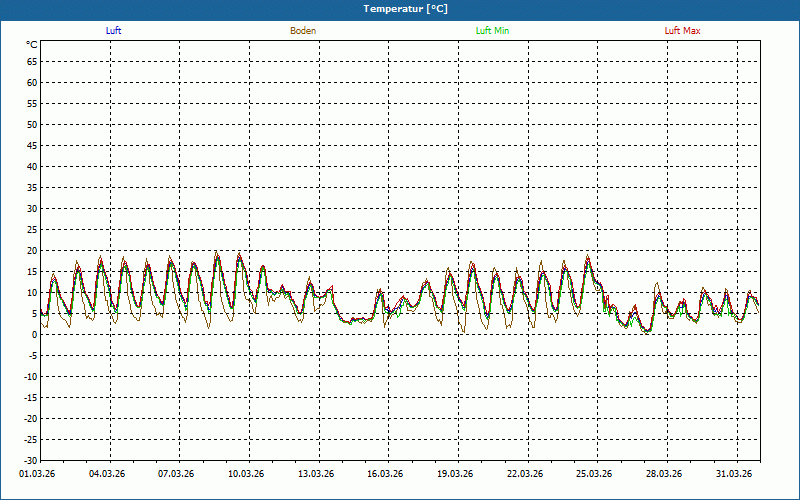Select the 01.03.26 date label

(x=37, y=475)
